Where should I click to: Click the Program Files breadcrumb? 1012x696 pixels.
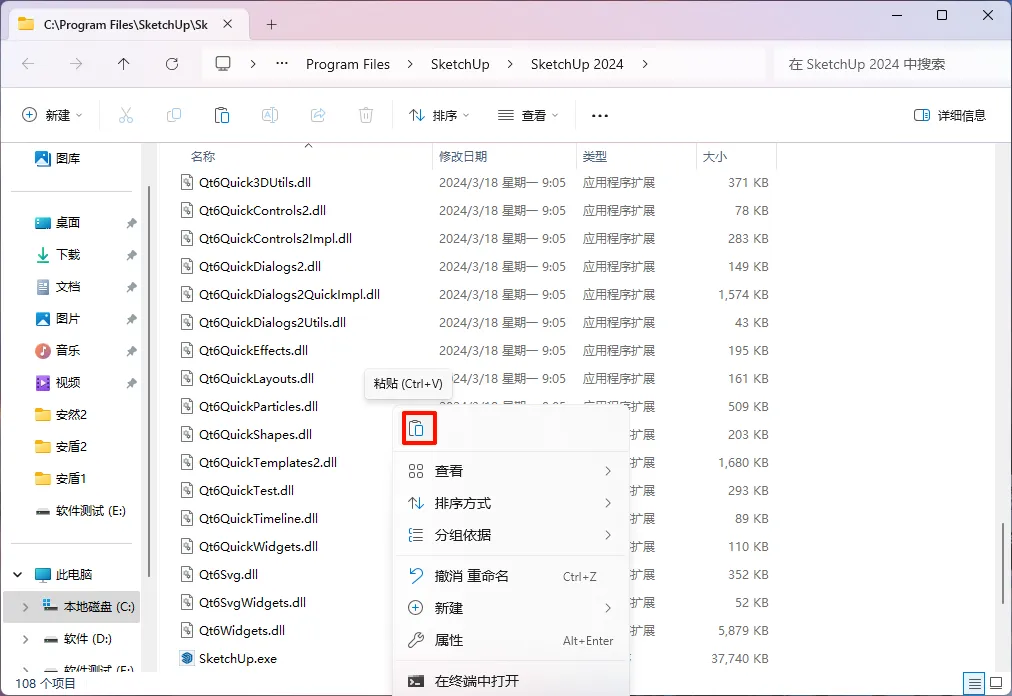pos(348,64)
